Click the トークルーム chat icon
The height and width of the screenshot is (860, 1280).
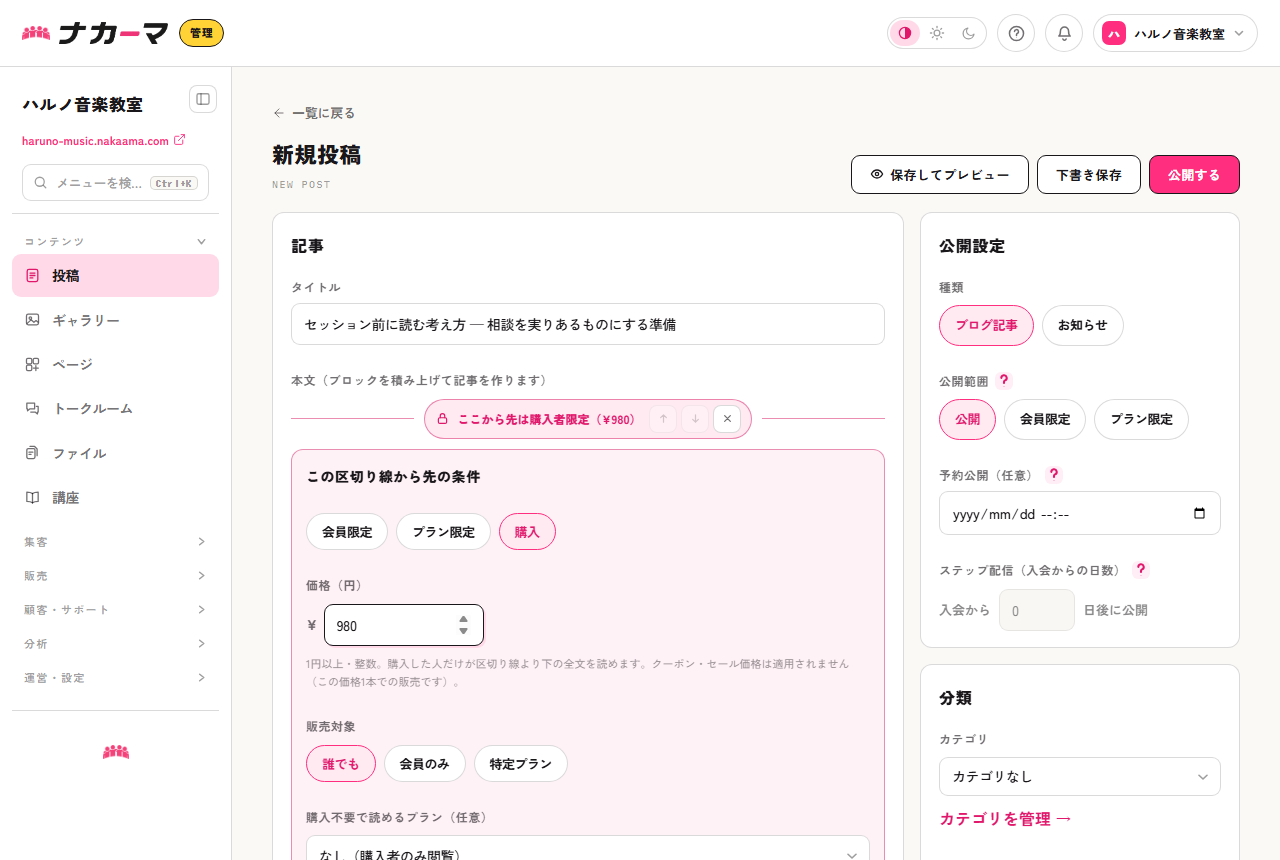(x=33, y=408)
